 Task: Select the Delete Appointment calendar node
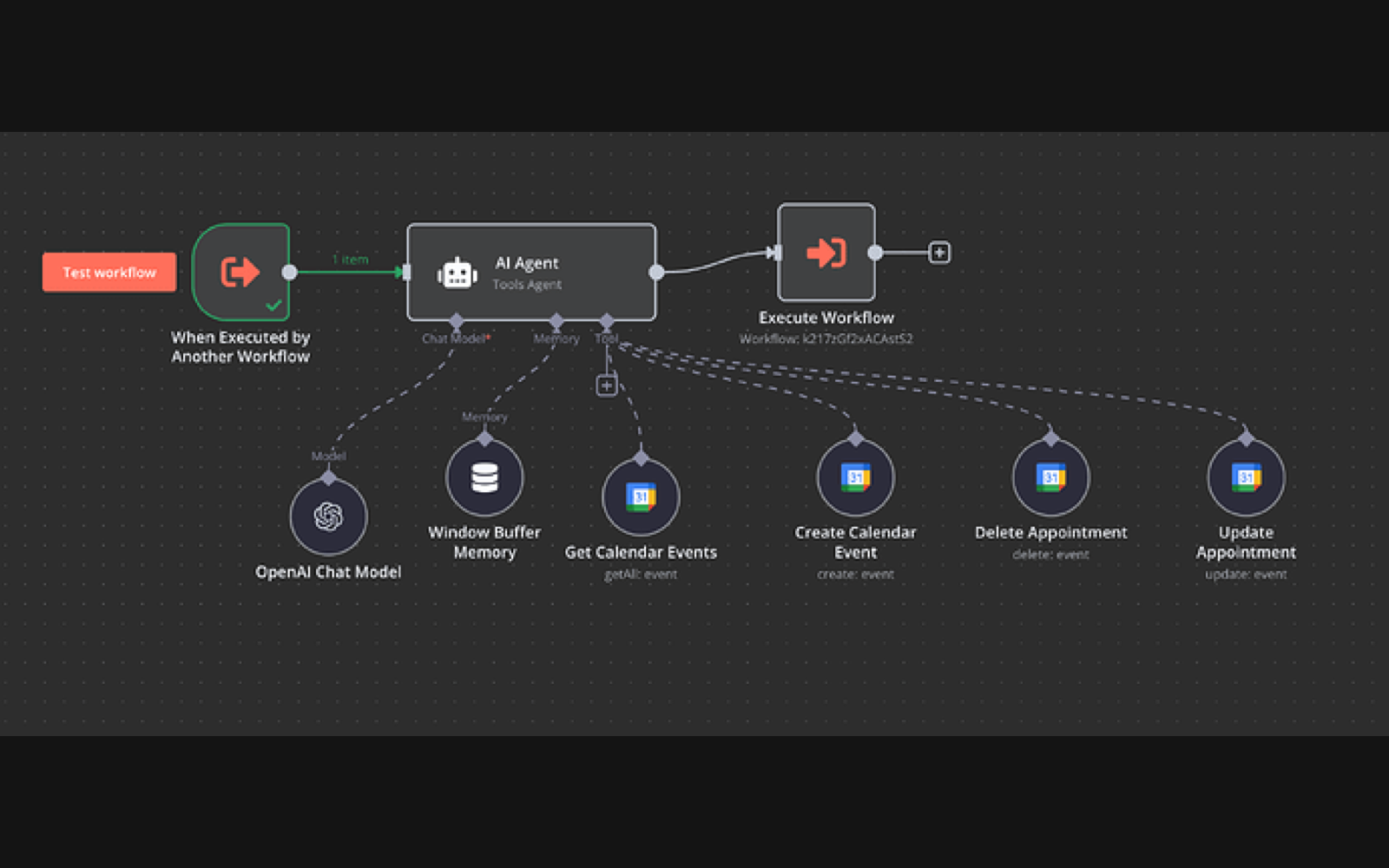click(1050, 477)
